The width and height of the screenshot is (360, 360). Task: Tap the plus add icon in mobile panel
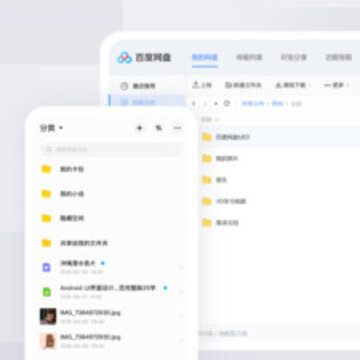[140, 128]
